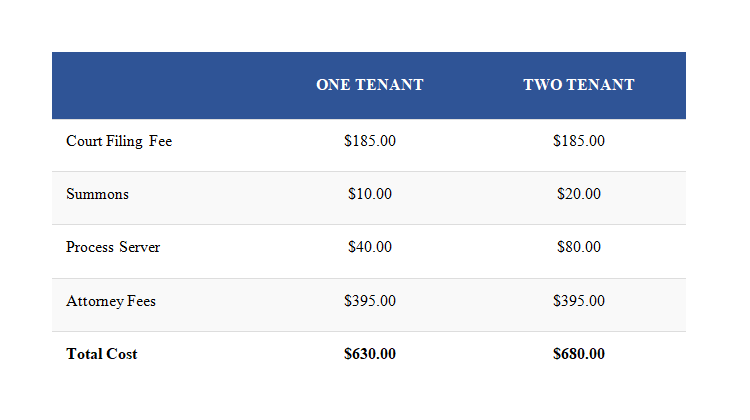Click the blue table header bar

pyautogui.click(x=369, y=85)
